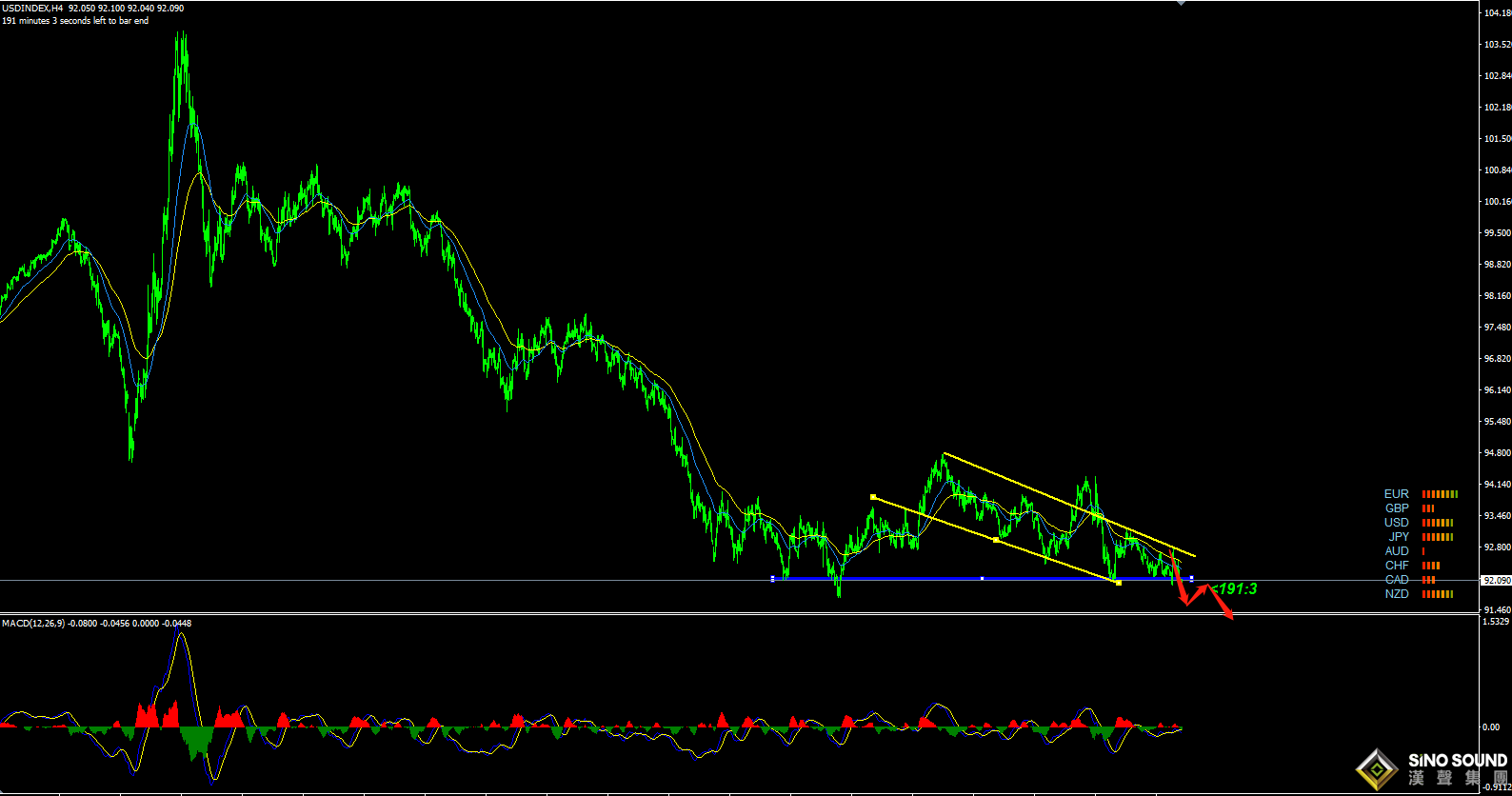Click the blue horizontal line's middle anchor point
The image size is (1512, 796).
982,578
